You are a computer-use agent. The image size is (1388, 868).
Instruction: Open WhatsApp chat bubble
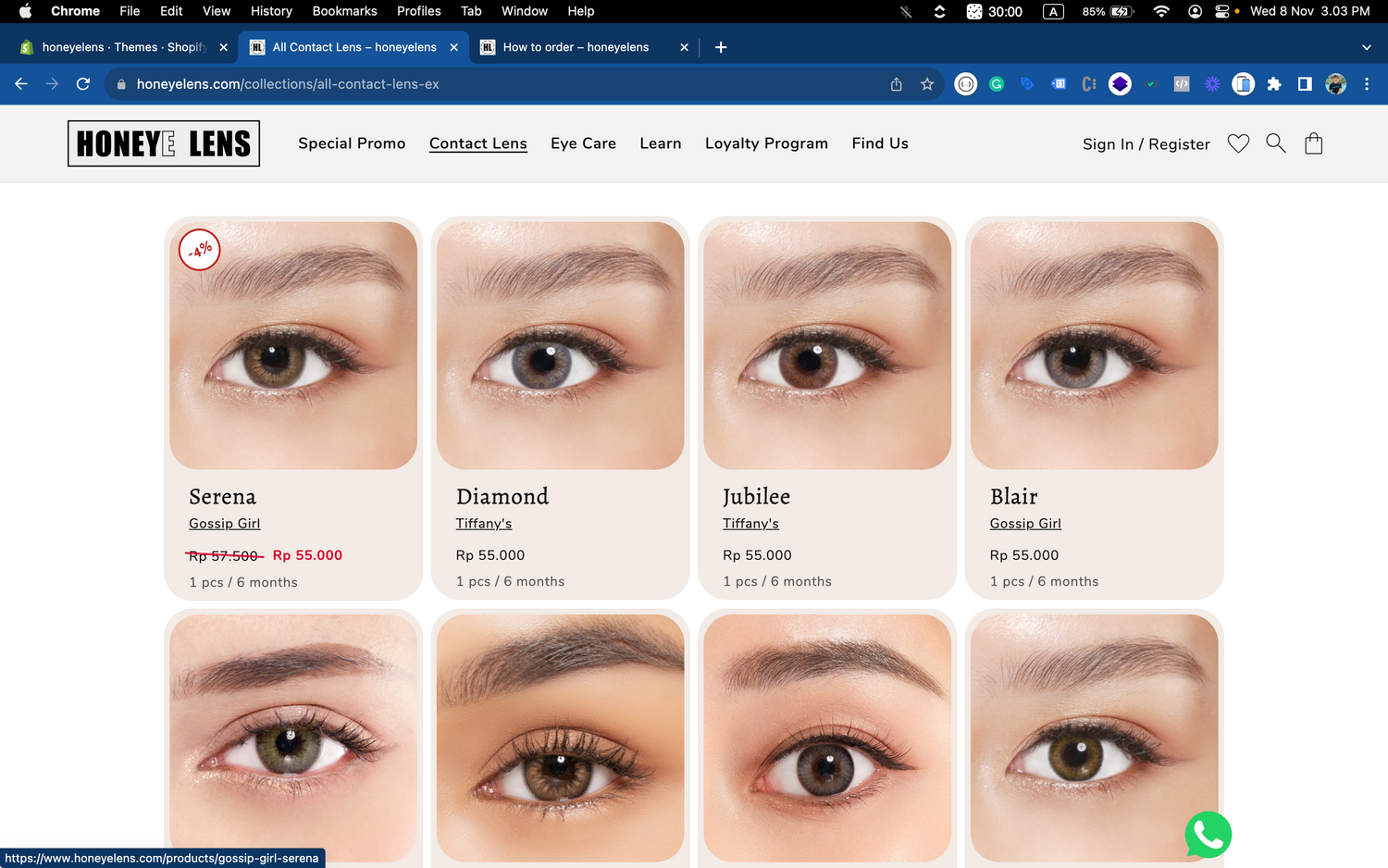(1208, 835)
